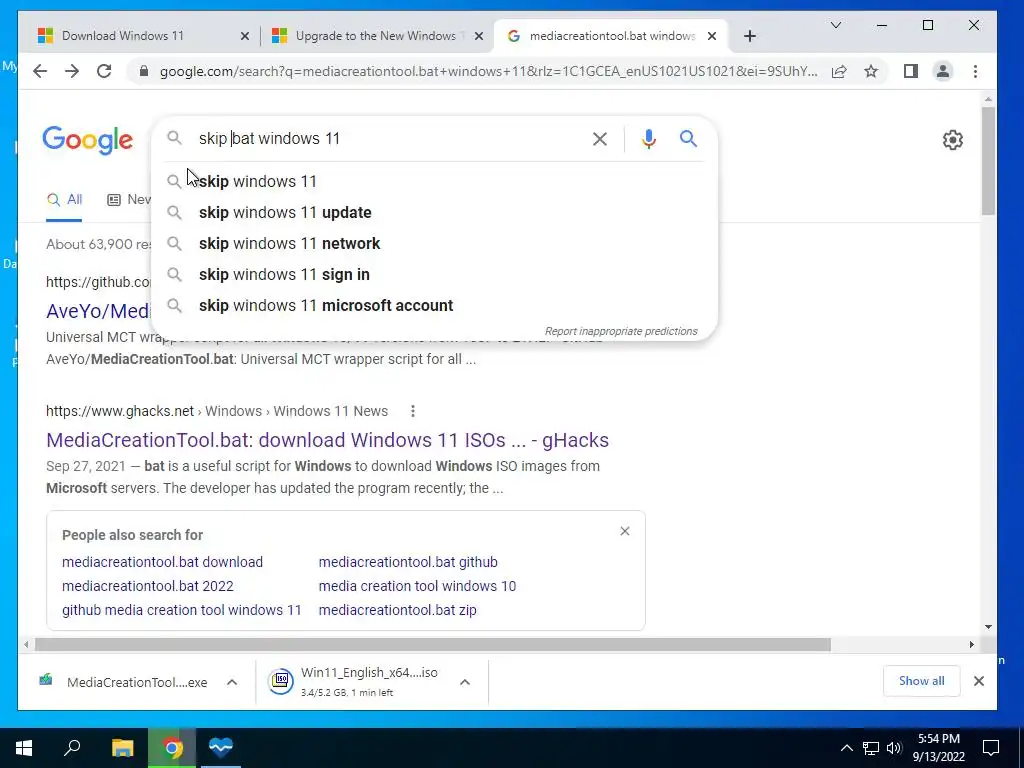
Task: Click github media creation tool windows 11
Action: pos(182,610)
